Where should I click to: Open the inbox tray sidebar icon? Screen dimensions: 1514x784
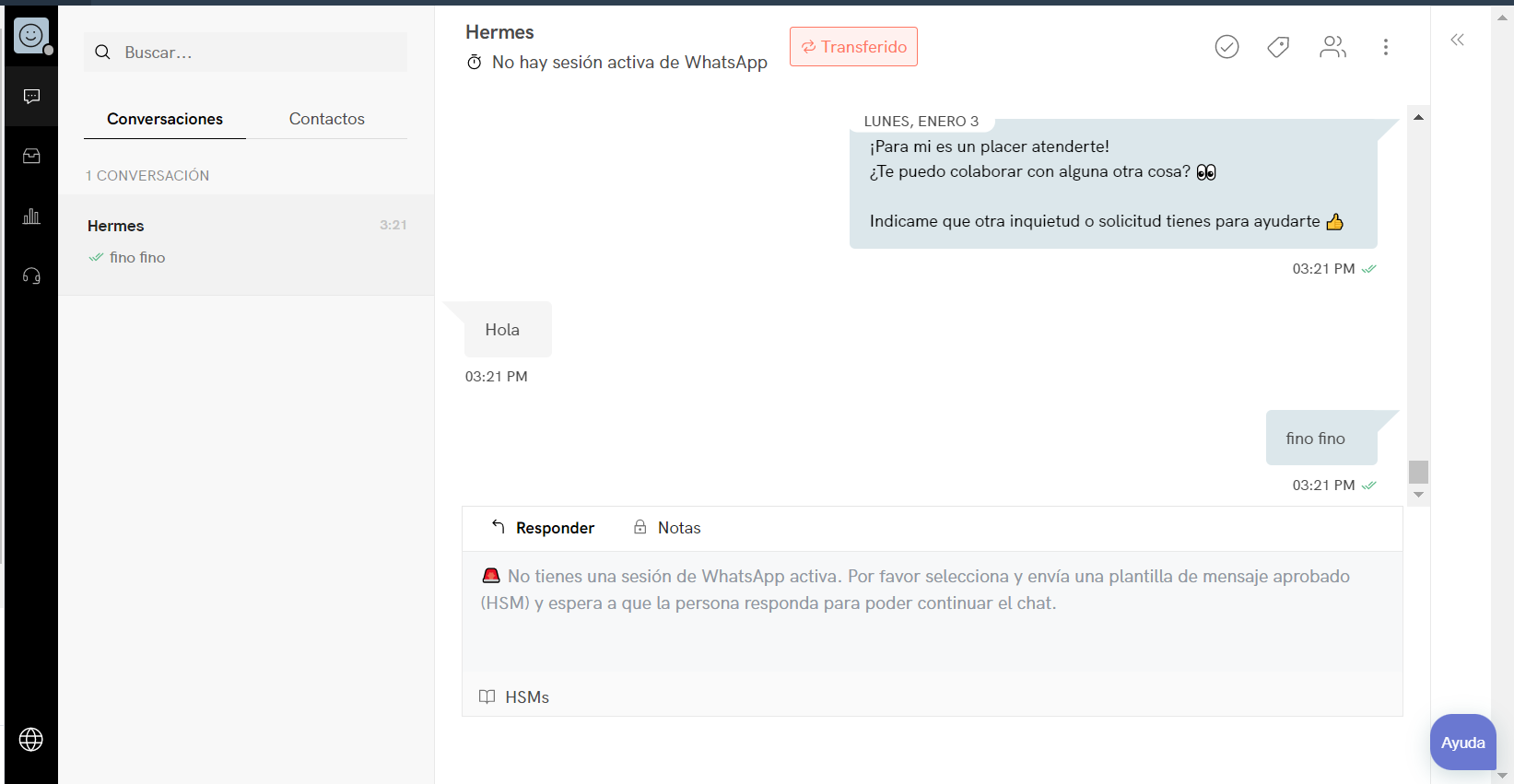pyautogui.click(x=31, y=157)
